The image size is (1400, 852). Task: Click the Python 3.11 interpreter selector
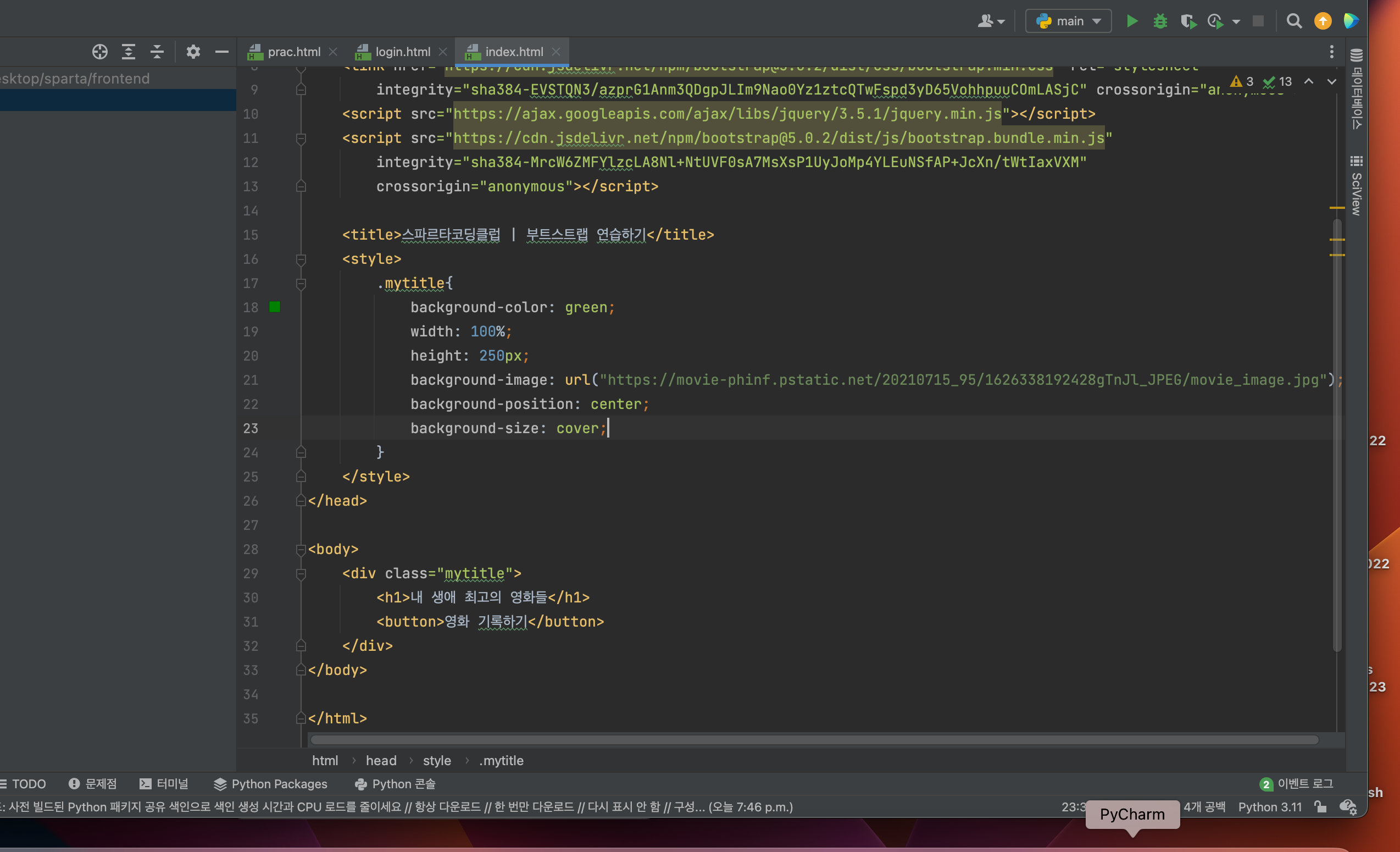coord(1270,807)
